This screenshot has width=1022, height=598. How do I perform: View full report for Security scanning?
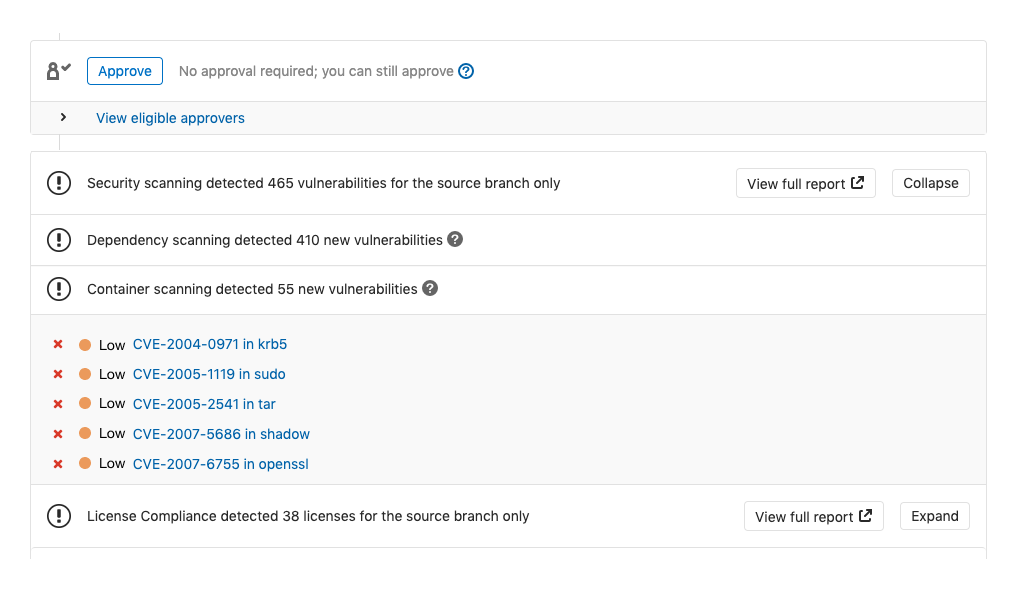coord(805,183)
